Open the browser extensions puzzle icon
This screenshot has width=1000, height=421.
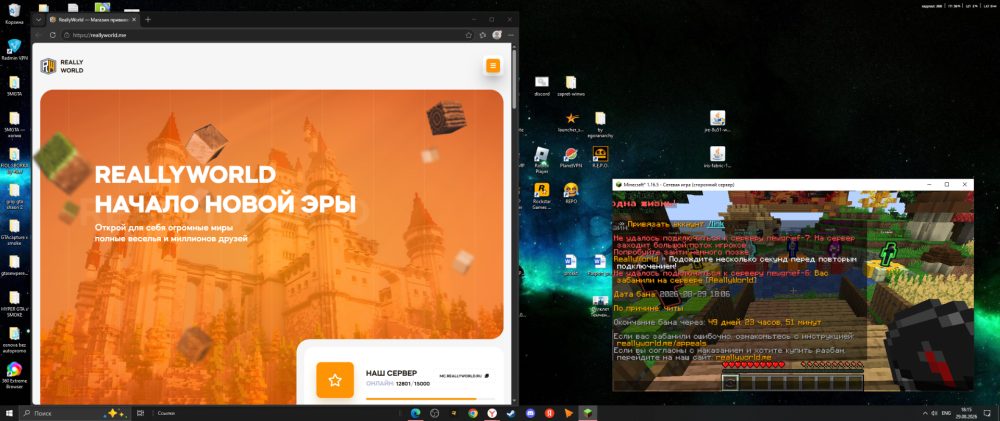point(483,35)
